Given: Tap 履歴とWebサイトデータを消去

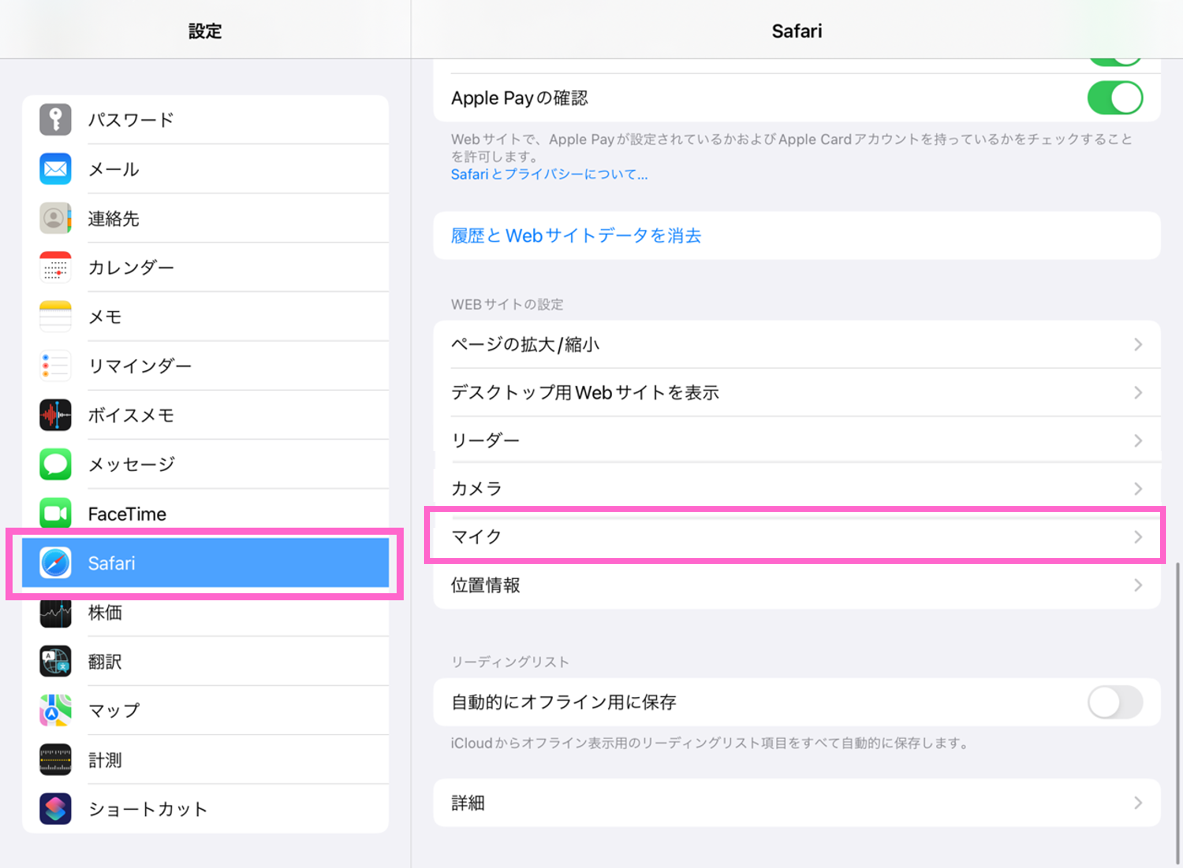Looking at the screenshot, I should [x=576, y=236].
